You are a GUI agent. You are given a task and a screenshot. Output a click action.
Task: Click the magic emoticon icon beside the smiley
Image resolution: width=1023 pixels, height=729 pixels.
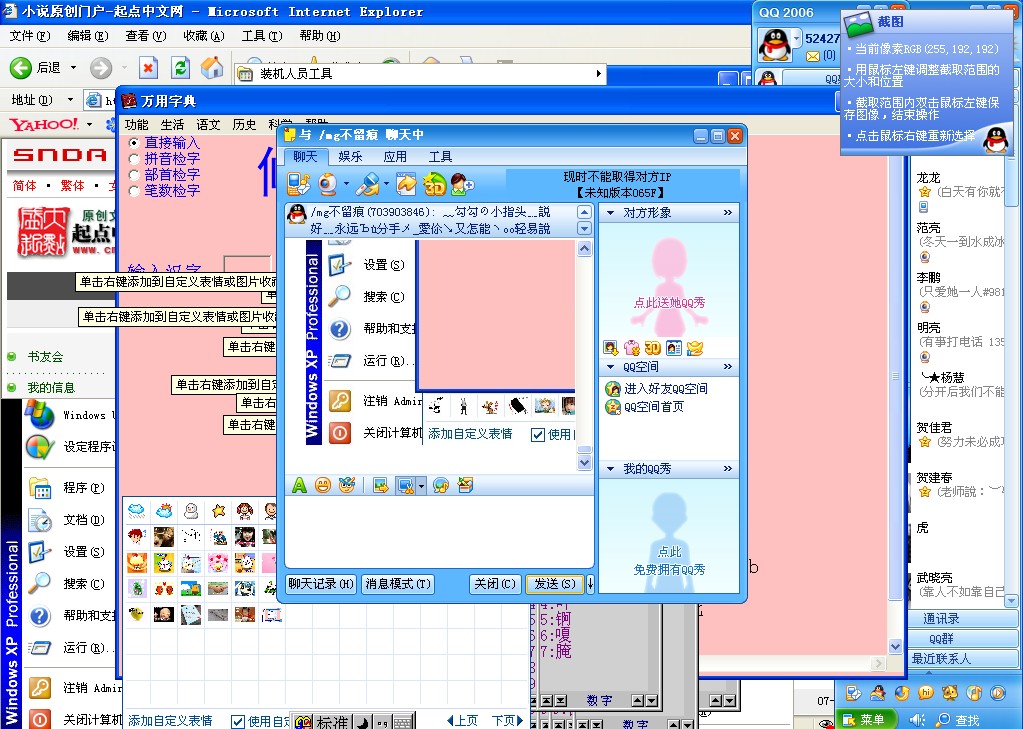346,485
